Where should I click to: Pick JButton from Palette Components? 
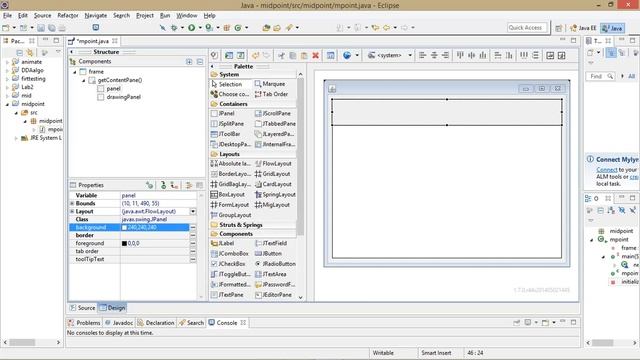click(x=269, y=253)
